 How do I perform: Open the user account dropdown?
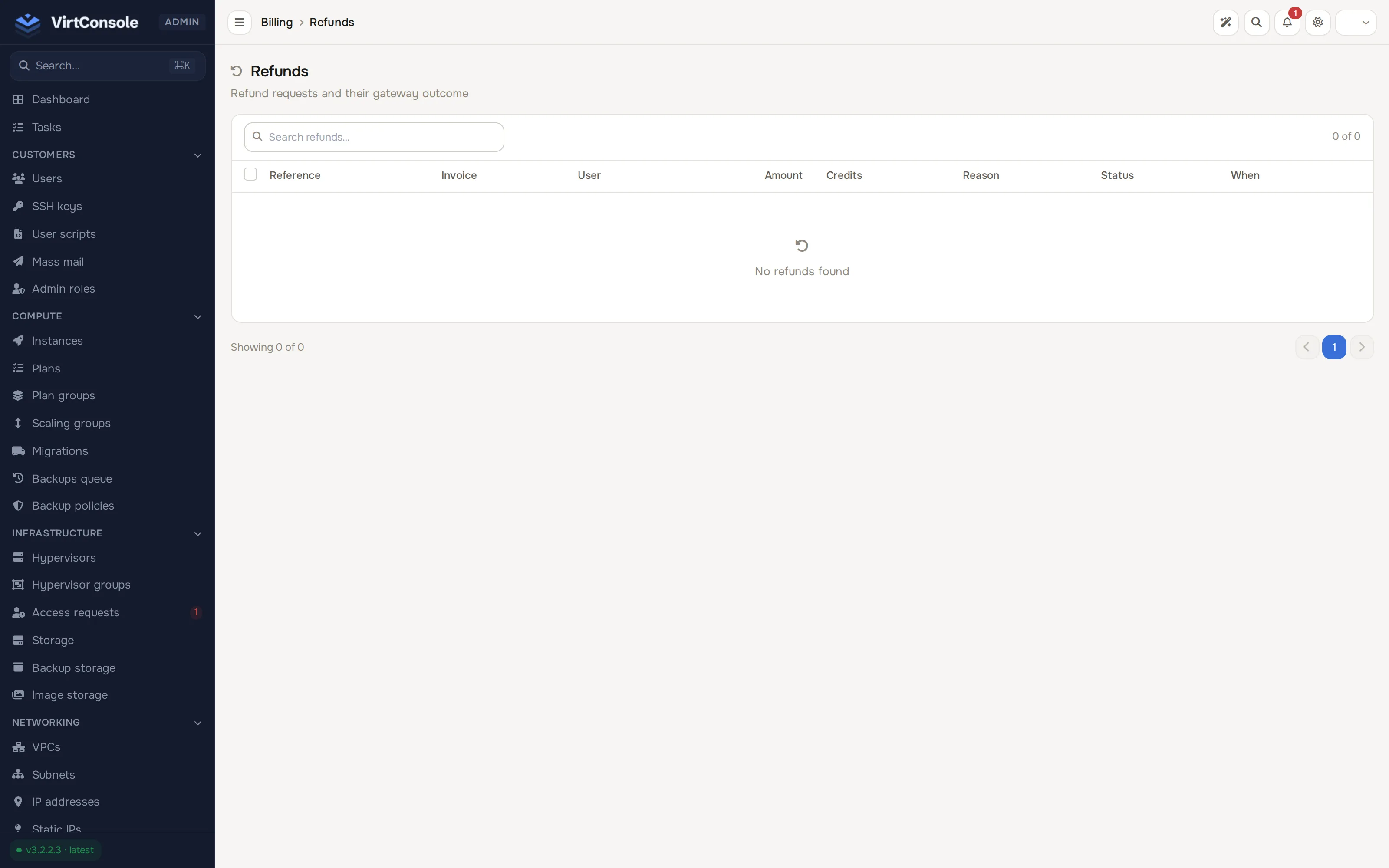(1356, 23)
